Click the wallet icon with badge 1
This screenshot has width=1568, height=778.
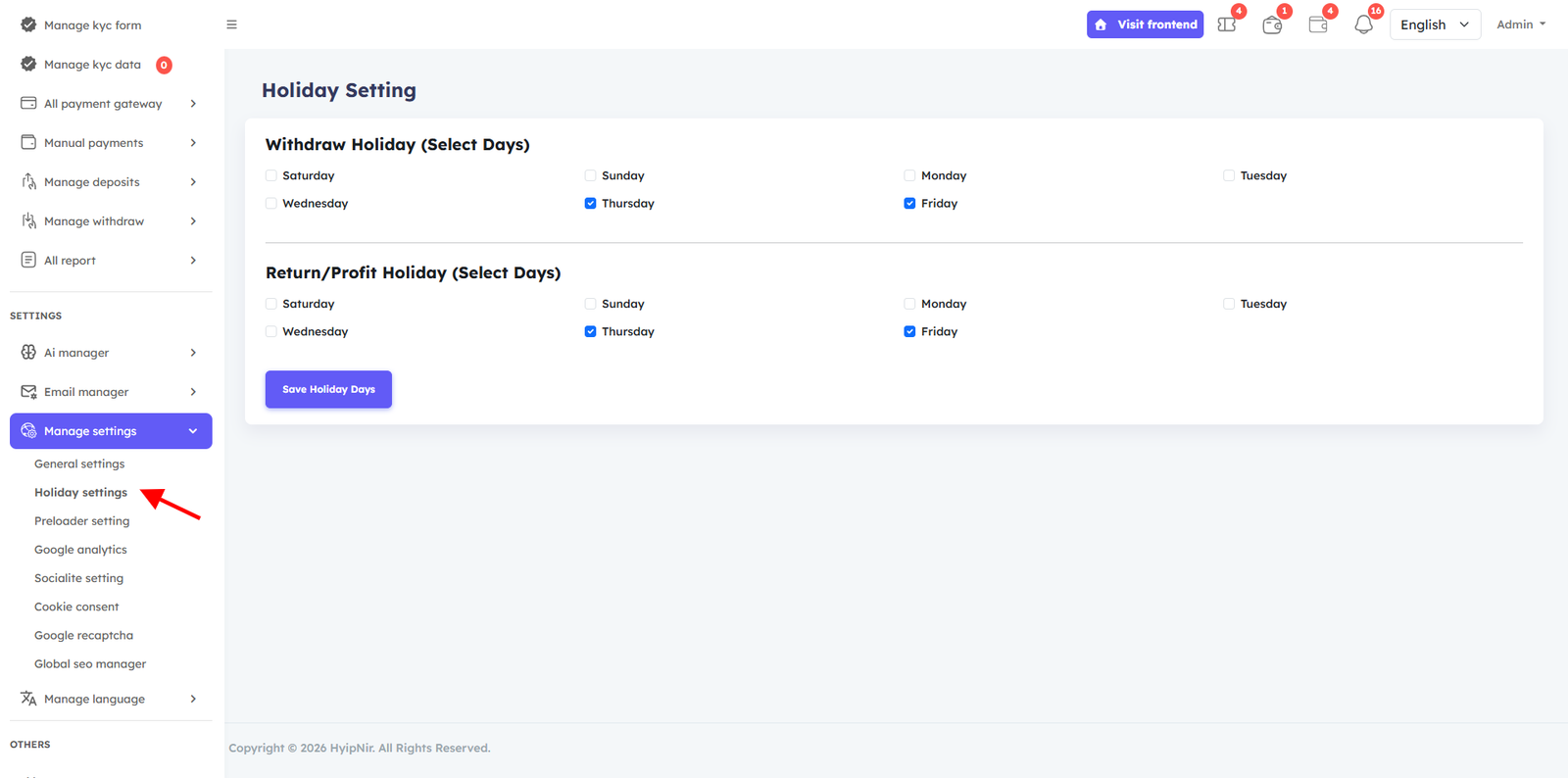[x=1272, y=24]
